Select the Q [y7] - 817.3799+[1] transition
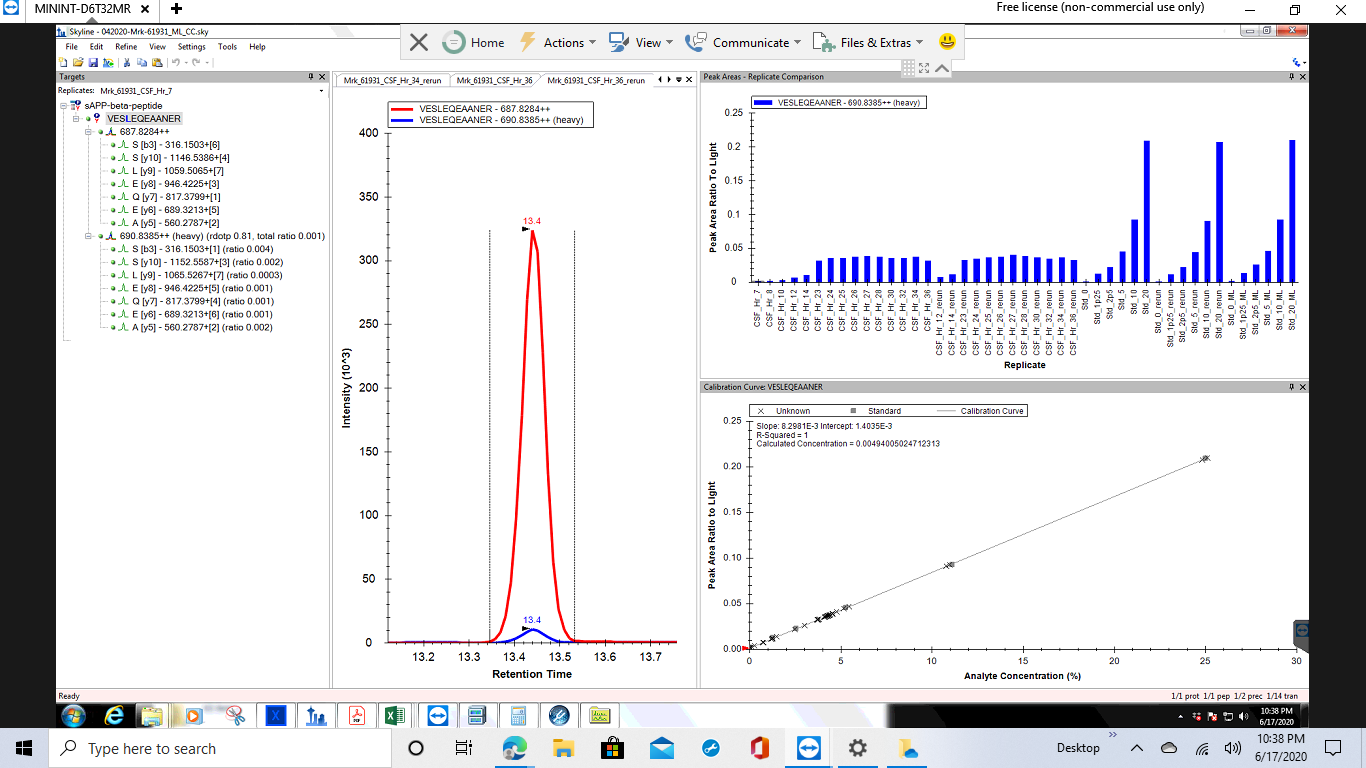This screenshot has height=768, width=1366. tap(176, 197)
